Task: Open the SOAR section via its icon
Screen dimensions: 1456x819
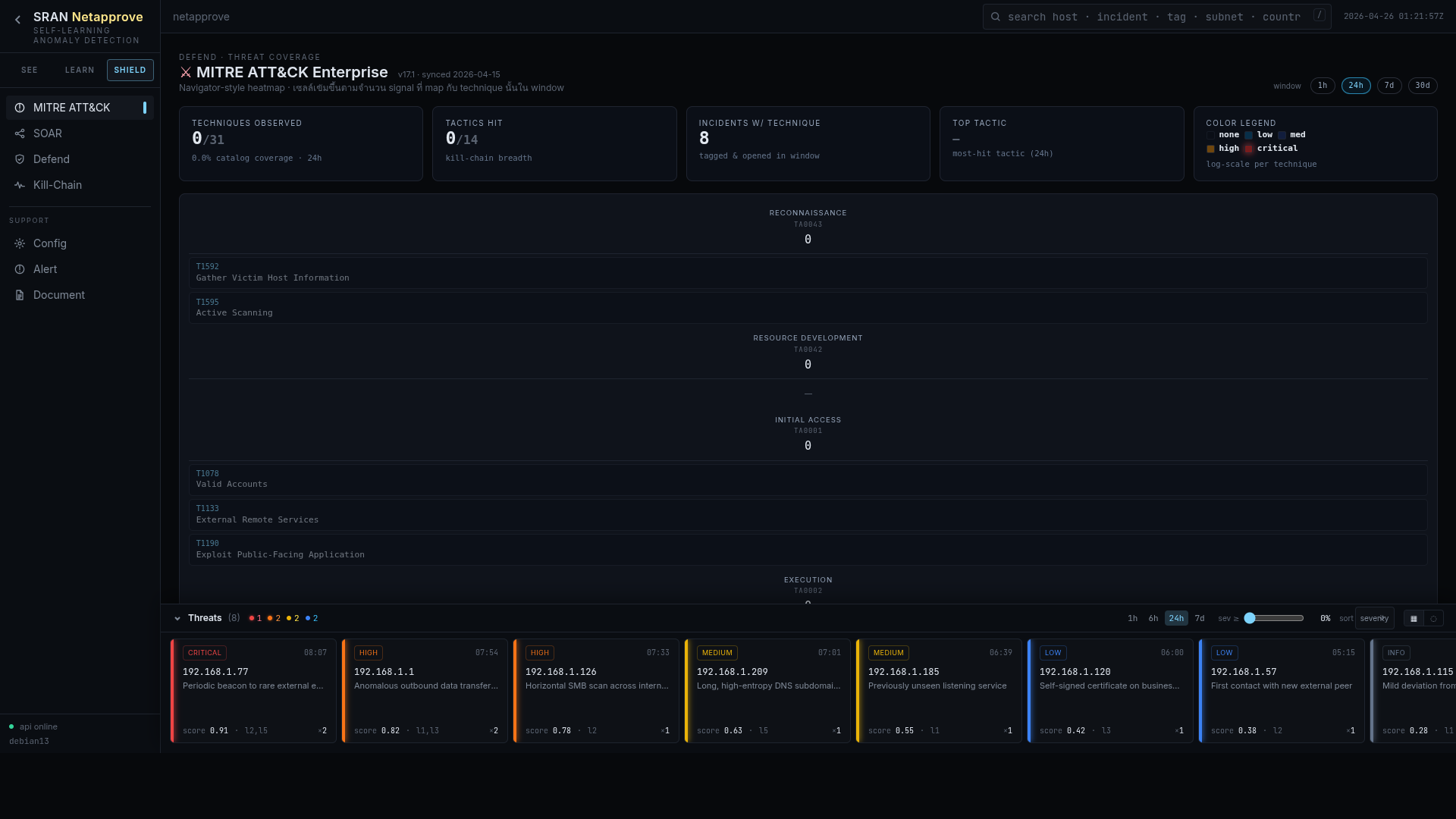Action: coord(20,133)
